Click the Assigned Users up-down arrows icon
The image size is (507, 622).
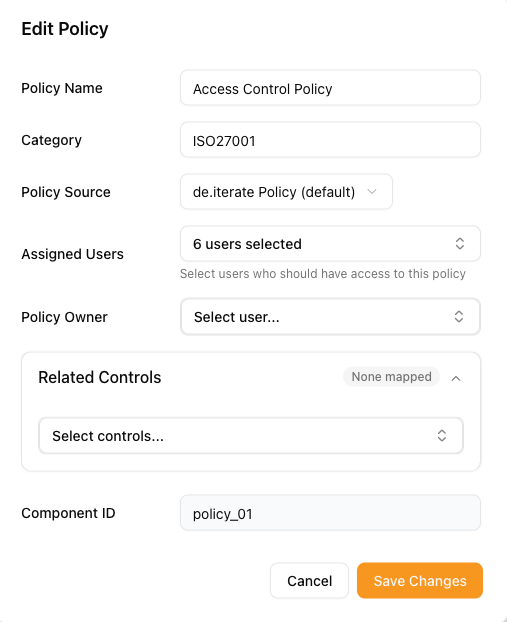pyautogui.click(x=459, y=244)
